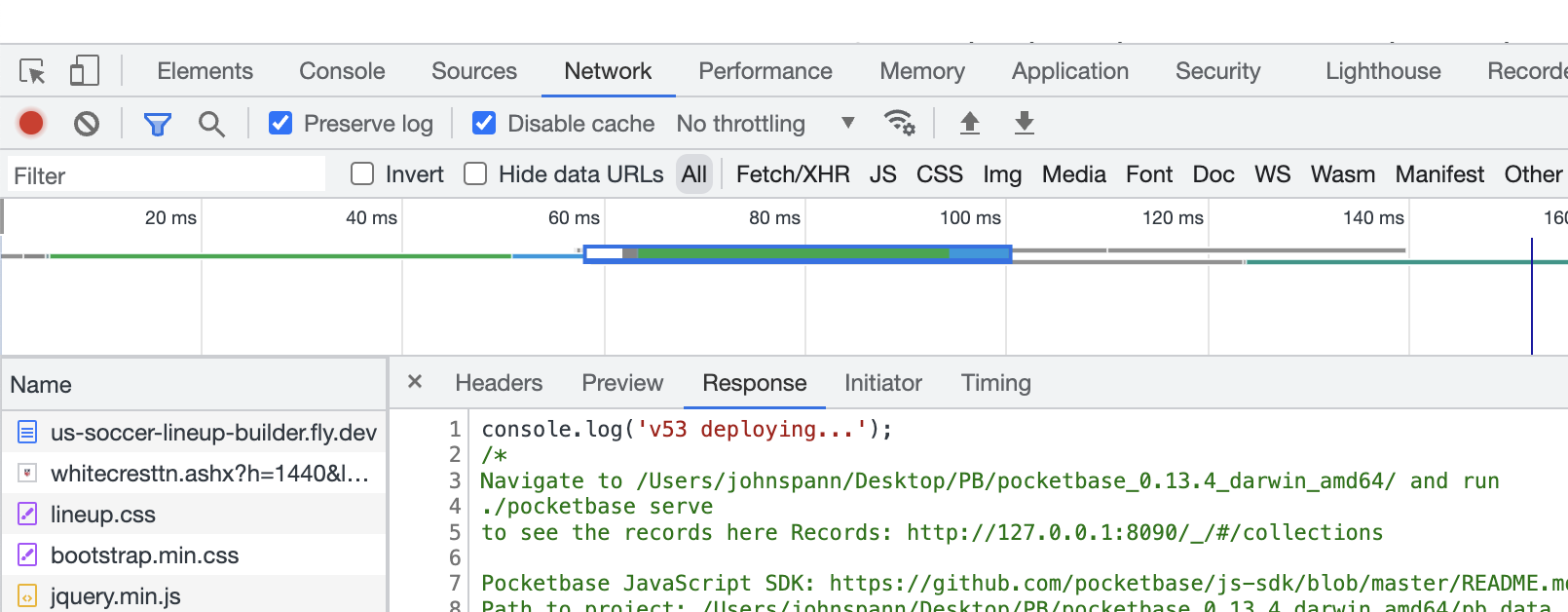Select the script icon for jquery.min.js
The width and height of the screenshot is (1568, 612).
click(27, 595)
